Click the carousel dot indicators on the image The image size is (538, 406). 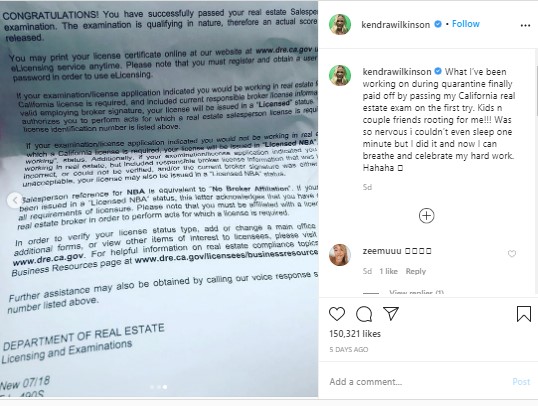click(x=159, y=387)
